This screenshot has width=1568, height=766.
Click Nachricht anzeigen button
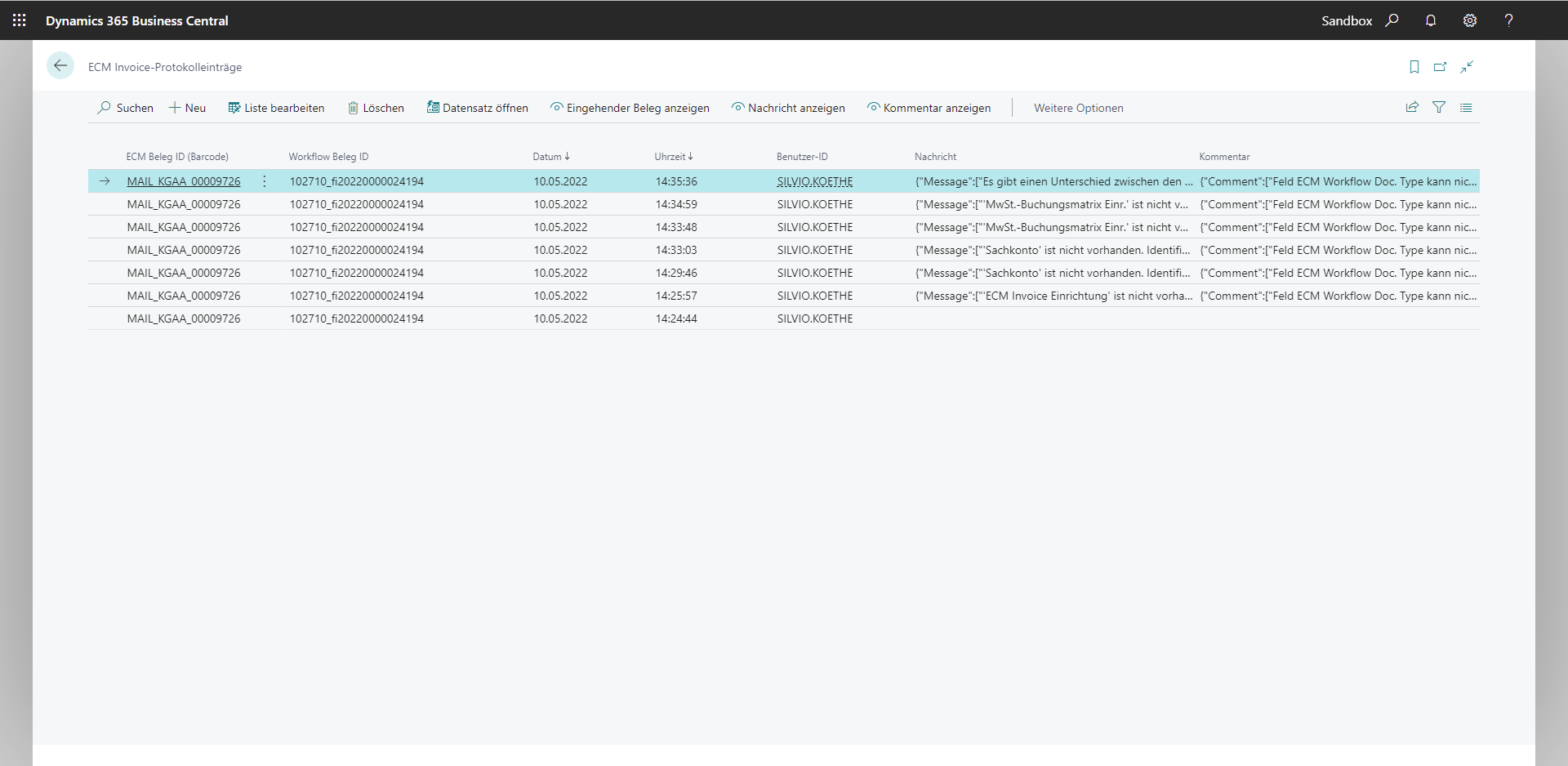click(x=788, y=108)
